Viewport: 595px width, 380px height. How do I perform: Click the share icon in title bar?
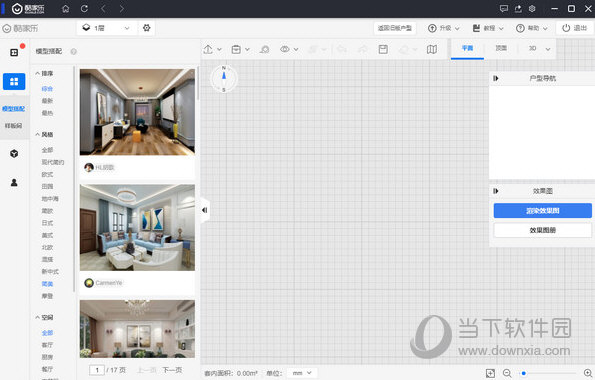(x=518, y=8)
